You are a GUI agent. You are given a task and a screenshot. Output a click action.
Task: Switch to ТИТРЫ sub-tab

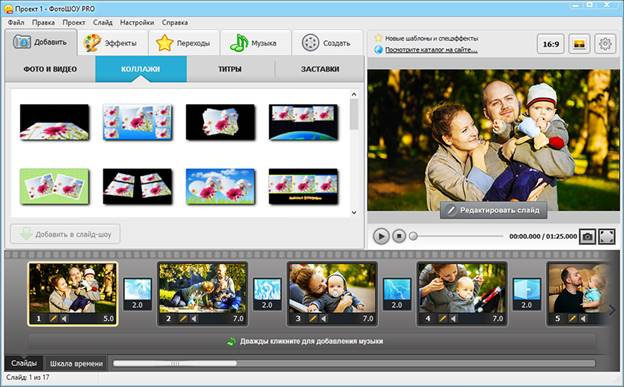coord(230,69)
